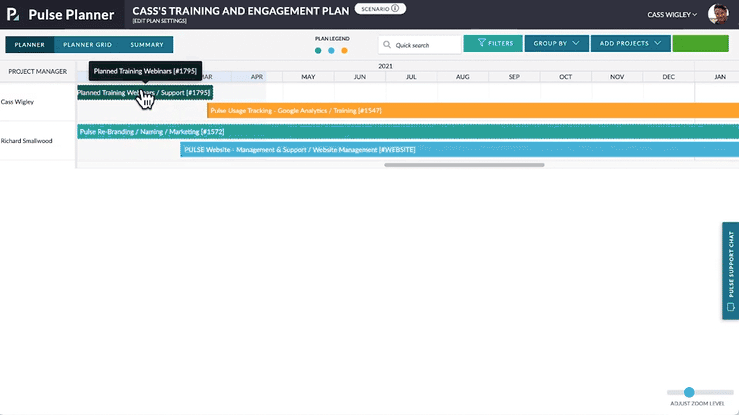Select the PULSE Website Management bar

(460, 150)
